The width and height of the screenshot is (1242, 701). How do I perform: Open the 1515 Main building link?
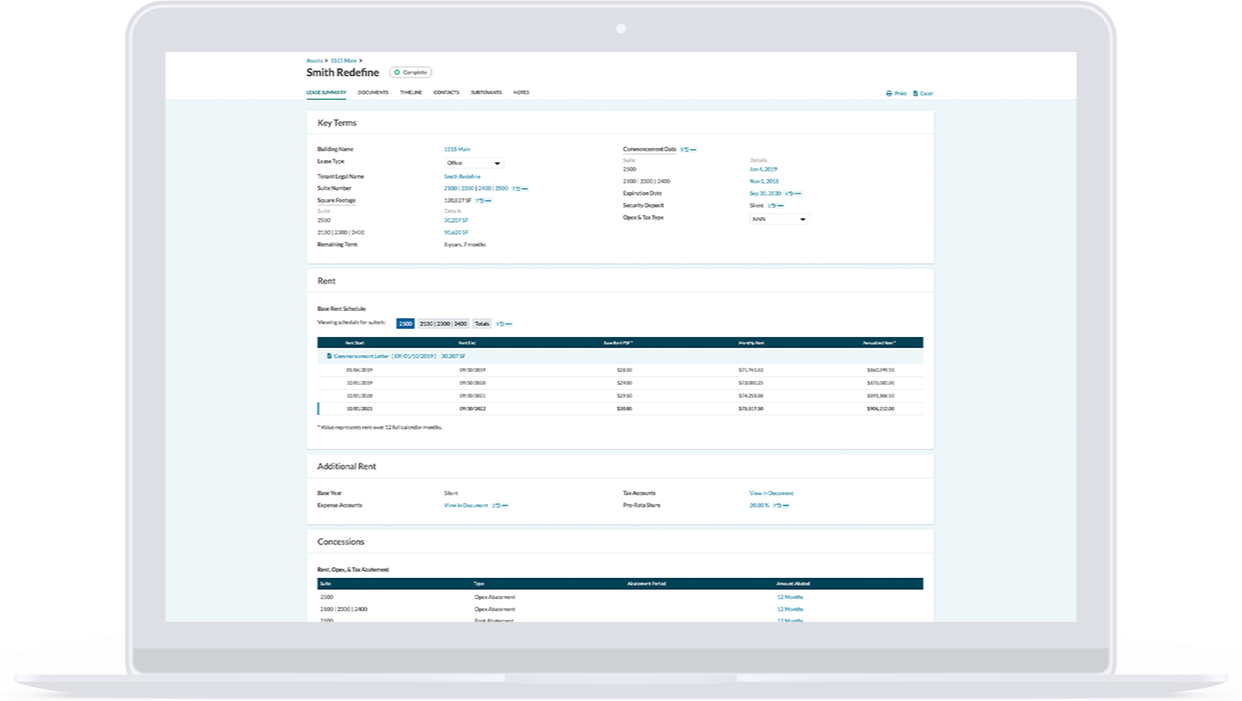coord(456,148)
